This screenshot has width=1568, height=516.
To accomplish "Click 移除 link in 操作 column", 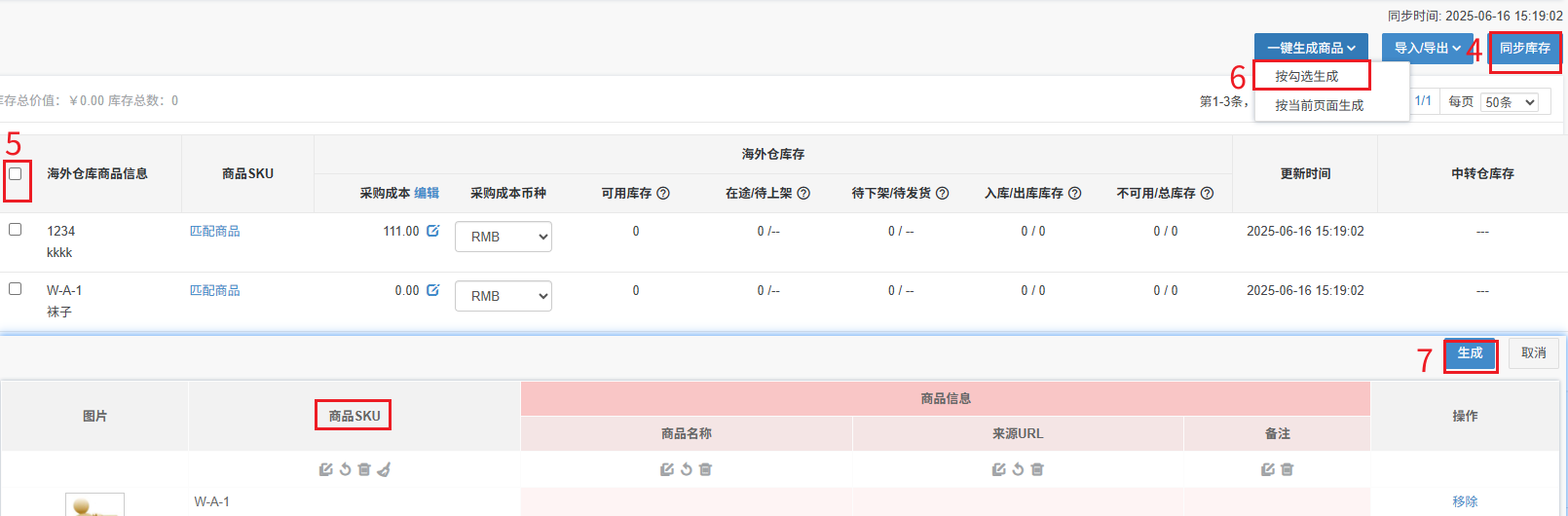I will (x=1465, y=501).
